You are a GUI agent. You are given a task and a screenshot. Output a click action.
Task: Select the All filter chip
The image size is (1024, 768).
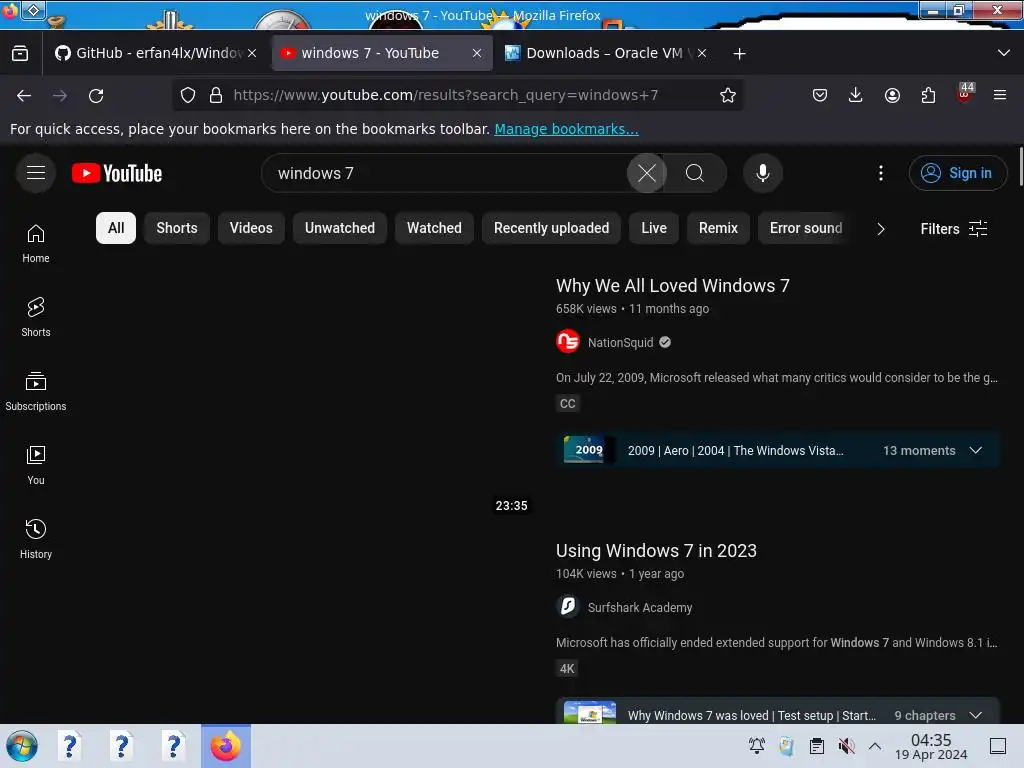[x=116, y=228]
